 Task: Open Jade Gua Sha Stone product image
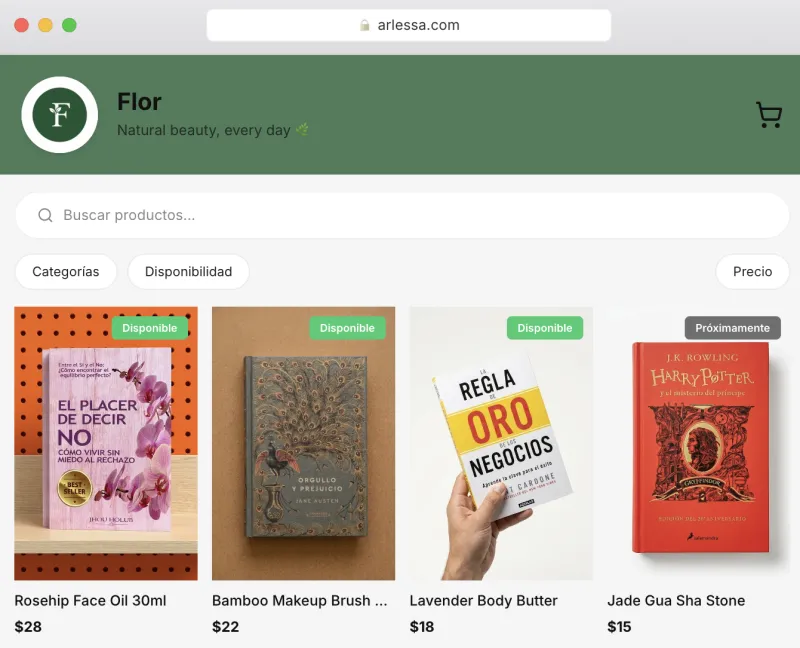(698, 443)
